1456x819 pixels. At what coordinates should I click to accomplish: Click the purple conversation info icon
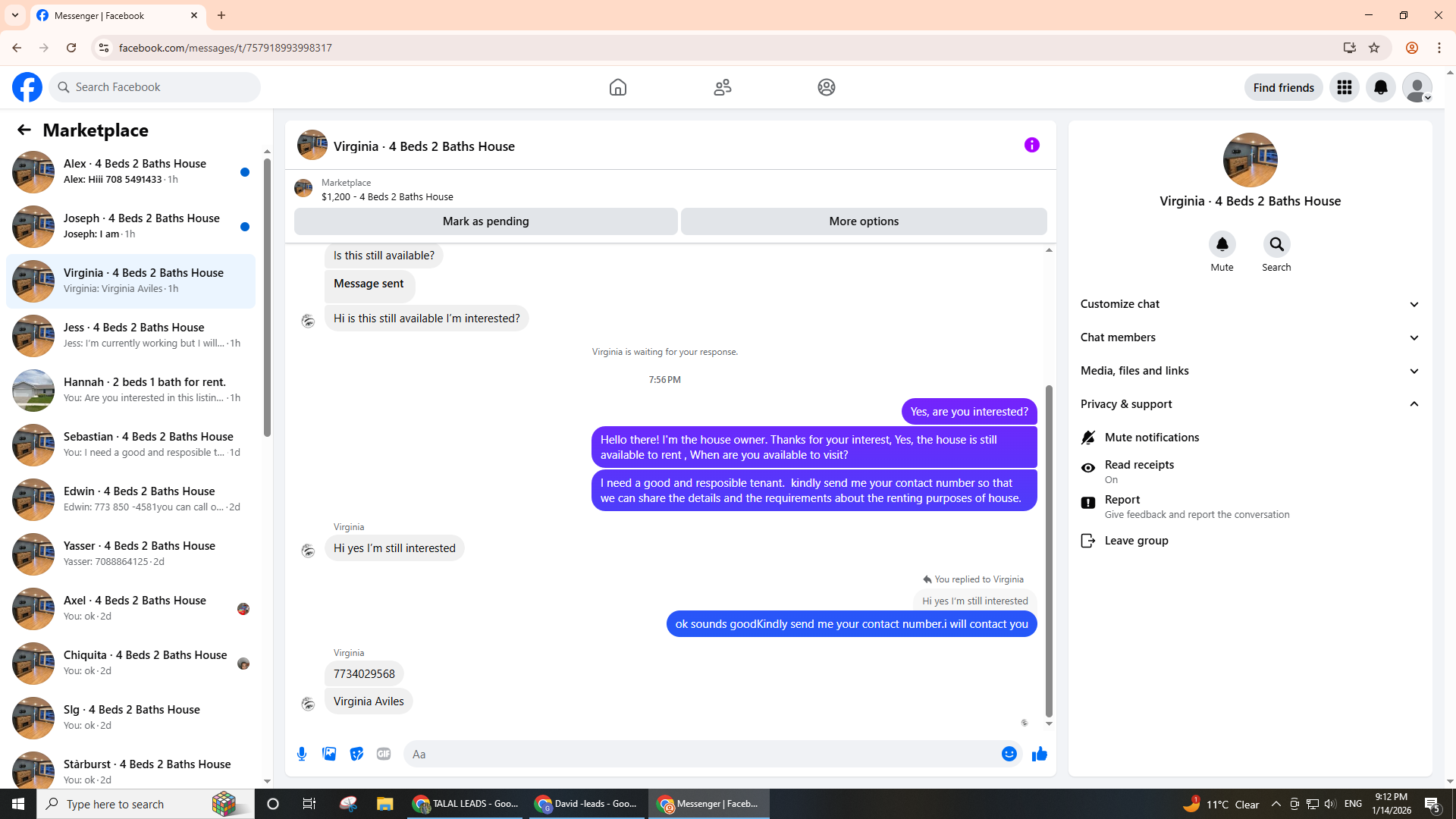click(x=1031, y=145)
